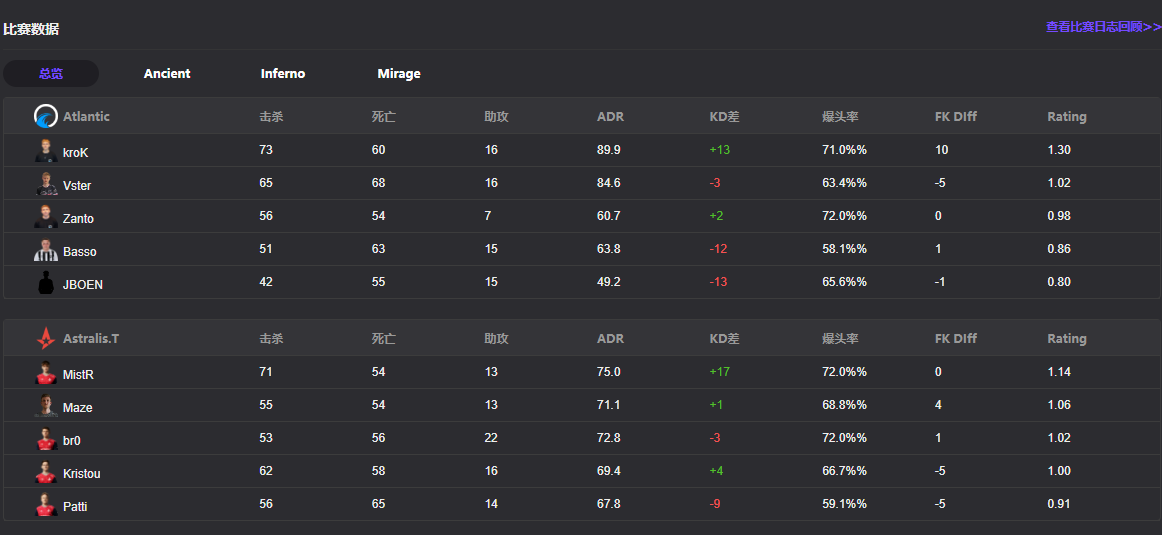Image resolution: width=1162 pixels, height=535 pixels.
Task: Click player name Basso
Action: tap(79, 251)
